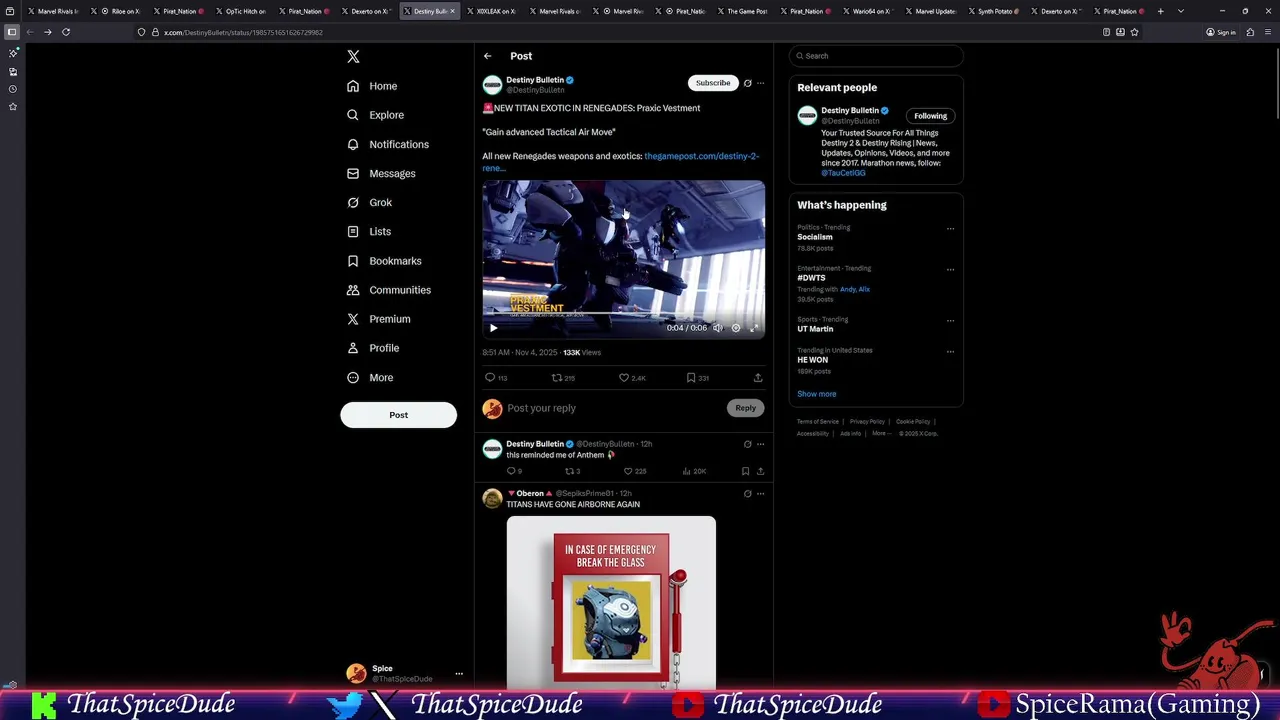Open options for HE WON trend
The height and width of the screenshot is (720, 1280).
pyautogui.click(x=950, y=351)
